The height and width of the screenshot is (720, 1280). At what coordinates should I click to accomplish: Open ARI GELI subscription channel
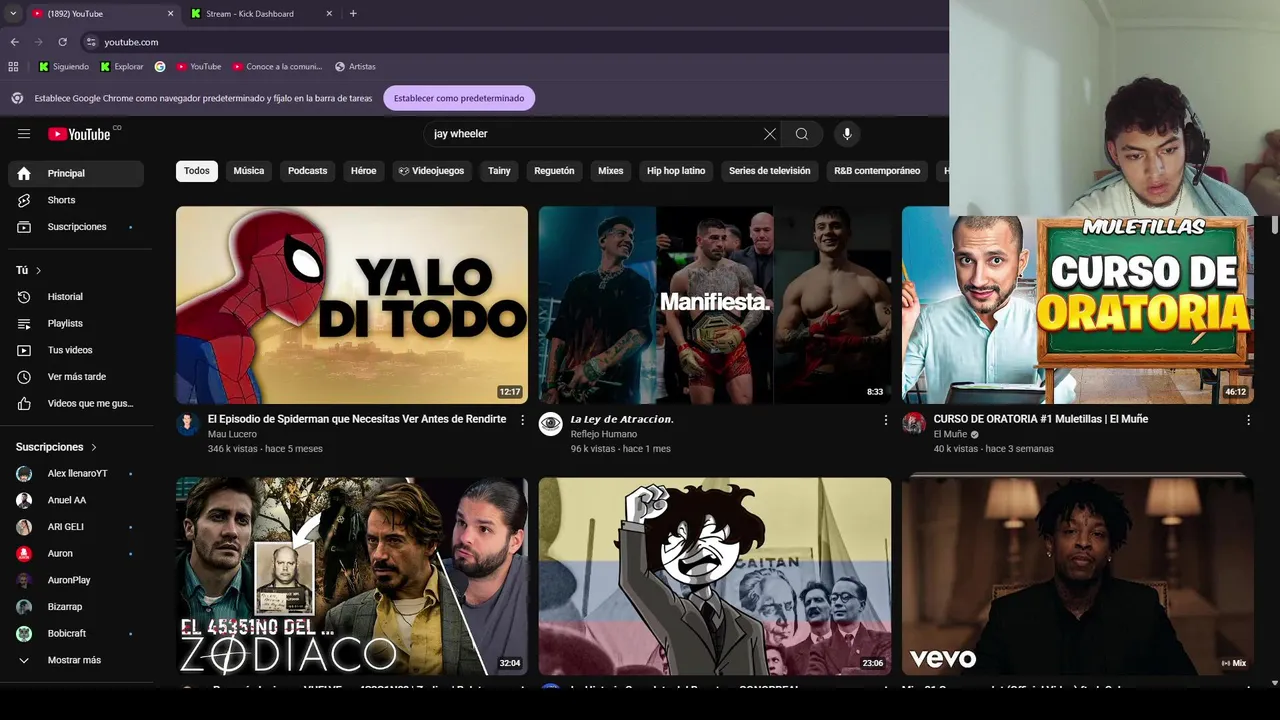[76, 527]
